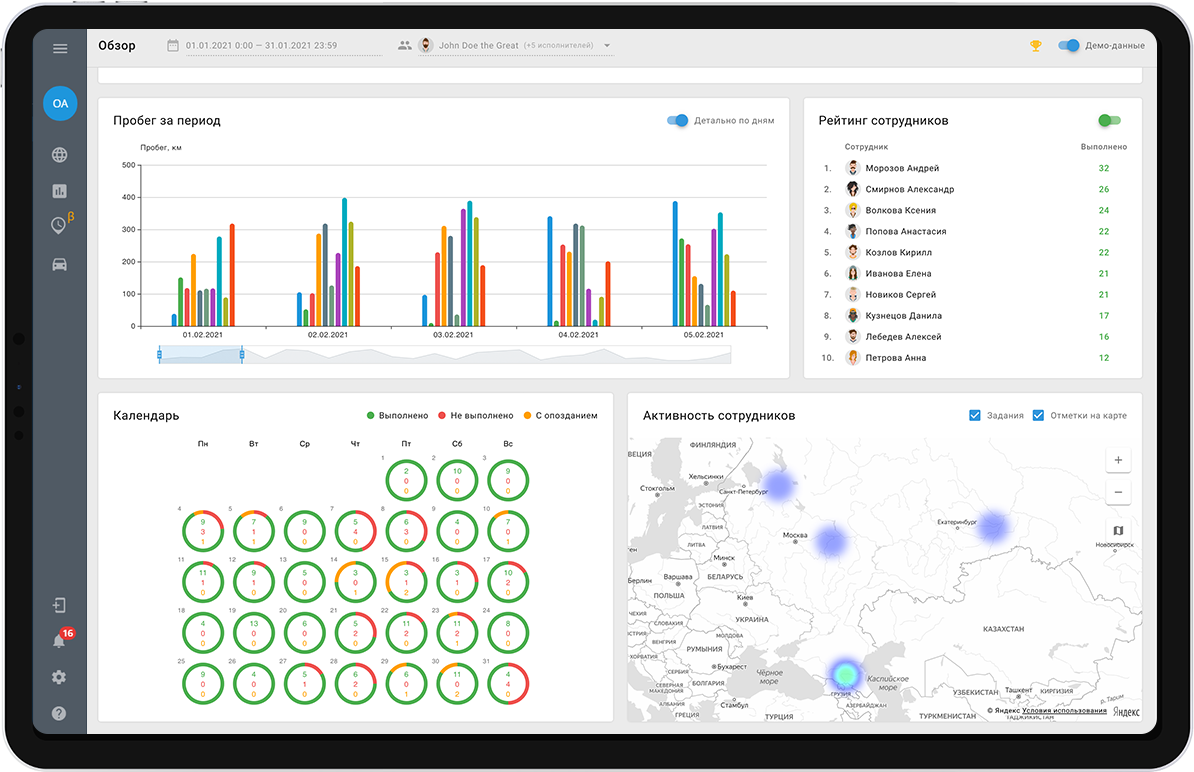
Task: Click the 01.02.2021 bar group label
Action: click(x=203, y=335)
